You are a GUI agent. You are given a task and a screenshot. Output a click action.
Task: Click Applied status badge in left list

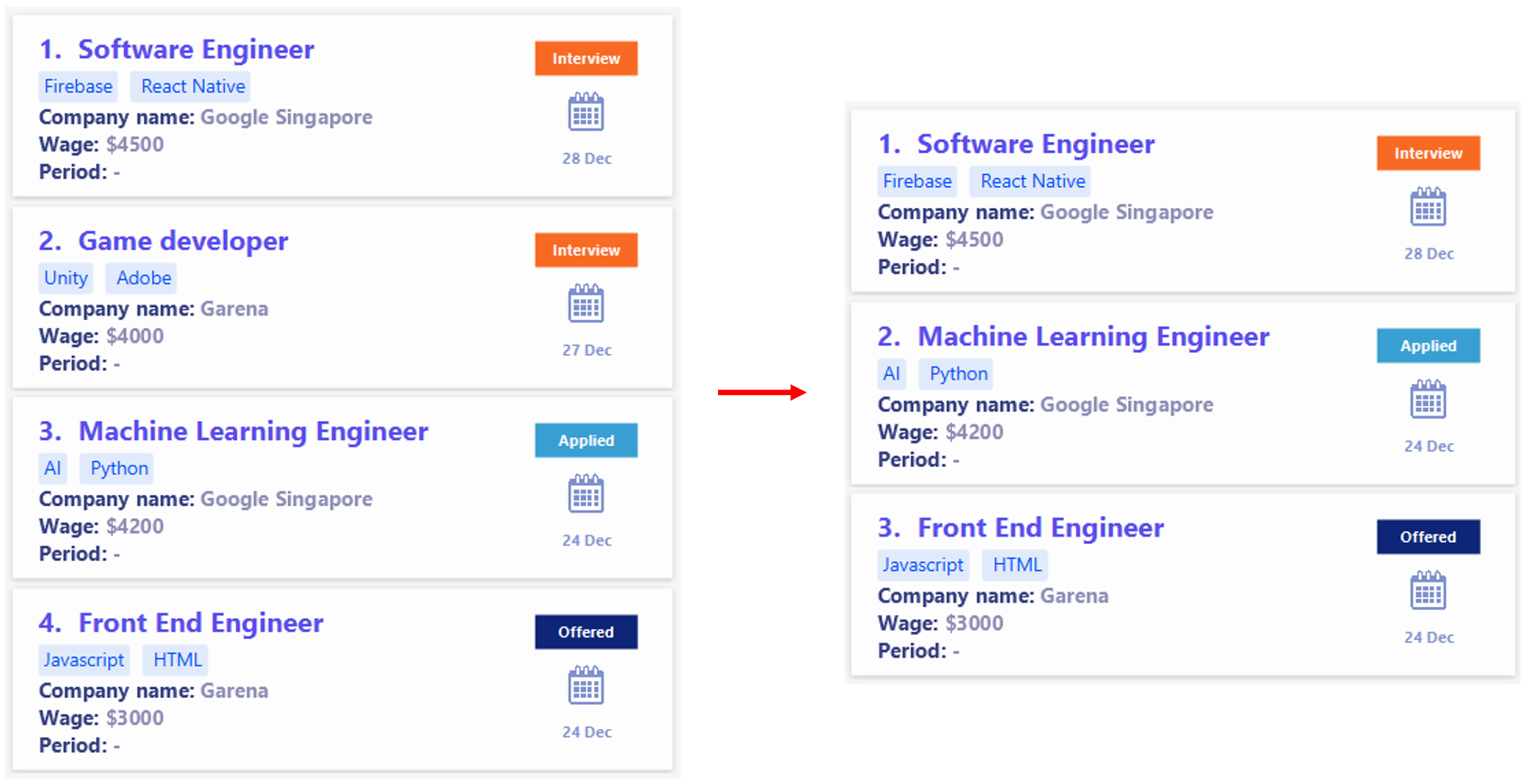coord(585,441)
